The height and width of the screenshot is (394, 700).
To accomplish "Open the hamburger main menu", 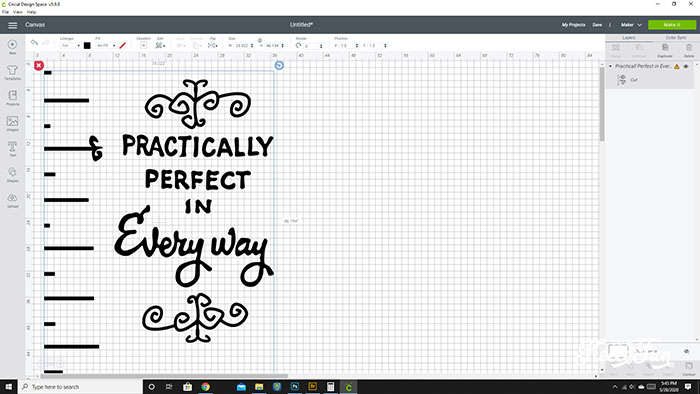I will 12,25.
